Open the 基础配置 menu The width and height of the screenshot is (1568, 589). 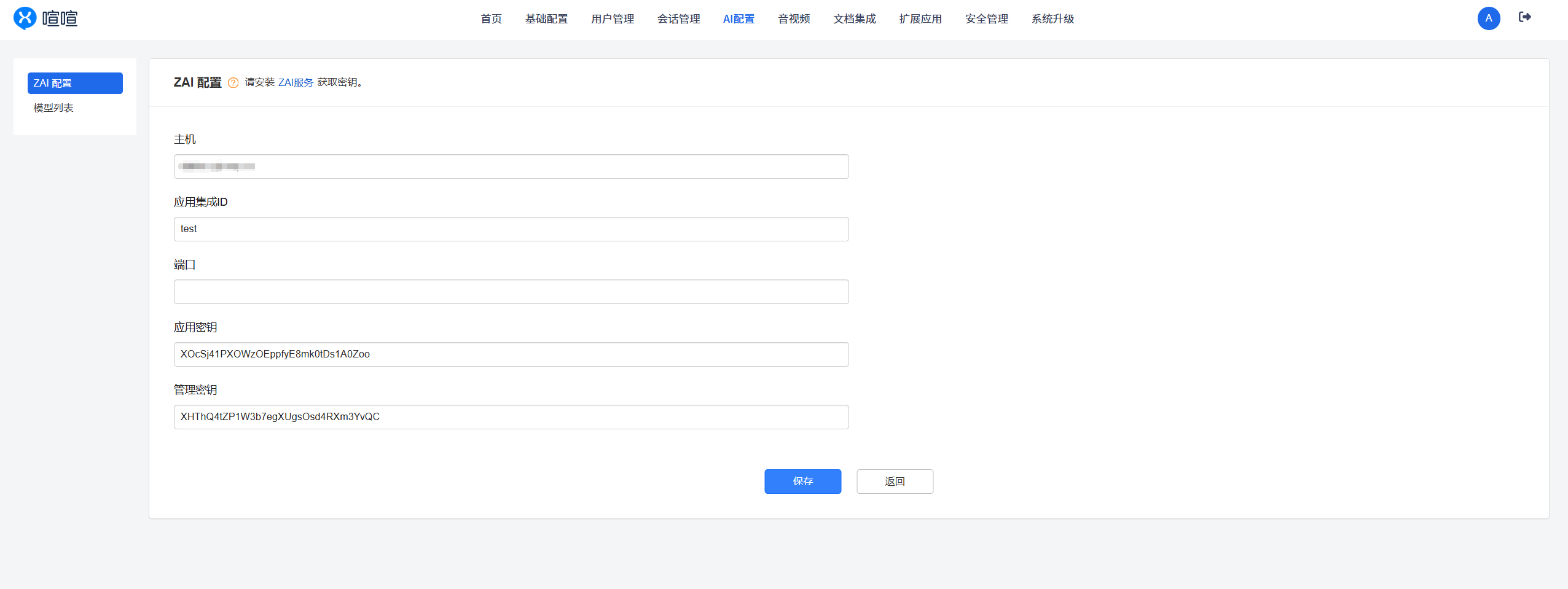click(x=546, y=19)
